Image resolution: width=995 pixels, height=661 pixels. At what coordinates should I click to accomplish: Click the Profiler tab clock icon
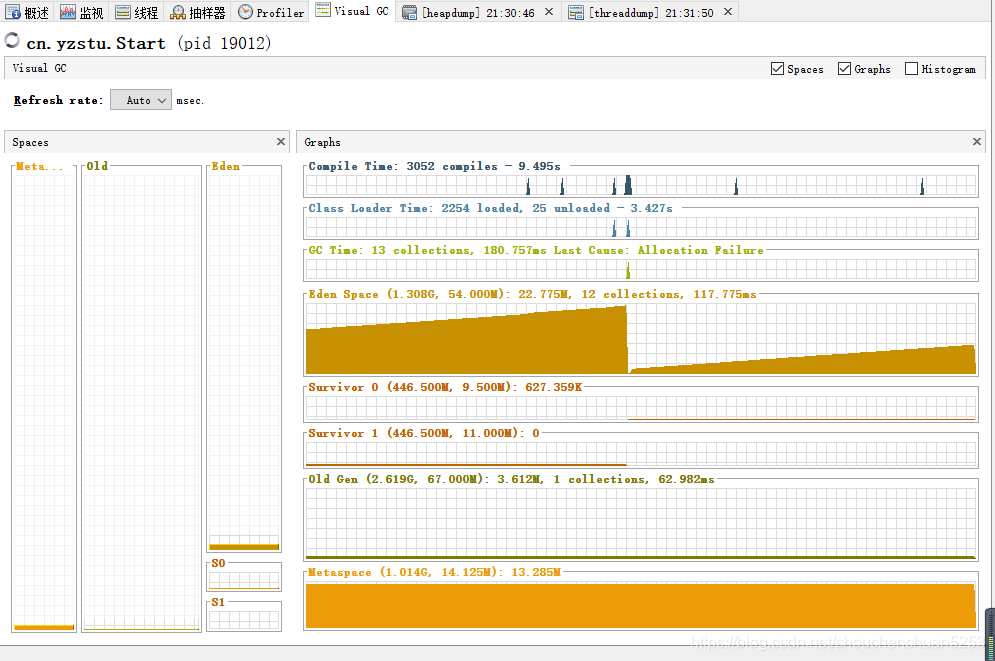[245, 11]
